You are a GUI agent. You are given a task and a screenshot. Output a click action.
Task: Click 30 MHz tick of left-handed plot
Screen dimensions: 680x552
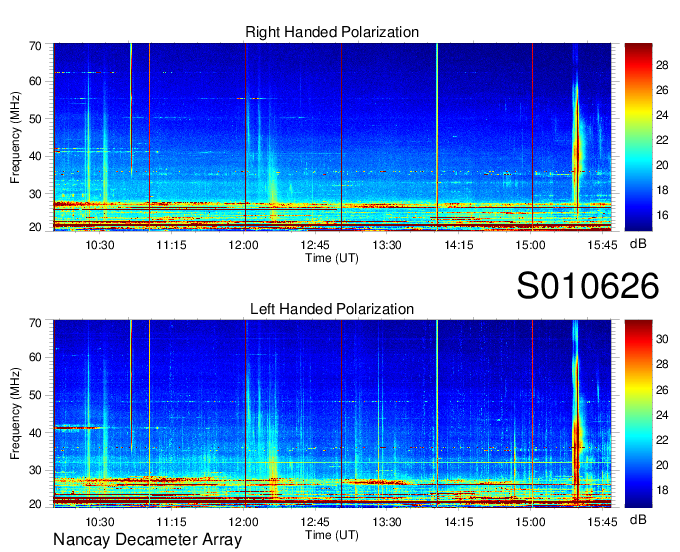click(x=35, y=470)
